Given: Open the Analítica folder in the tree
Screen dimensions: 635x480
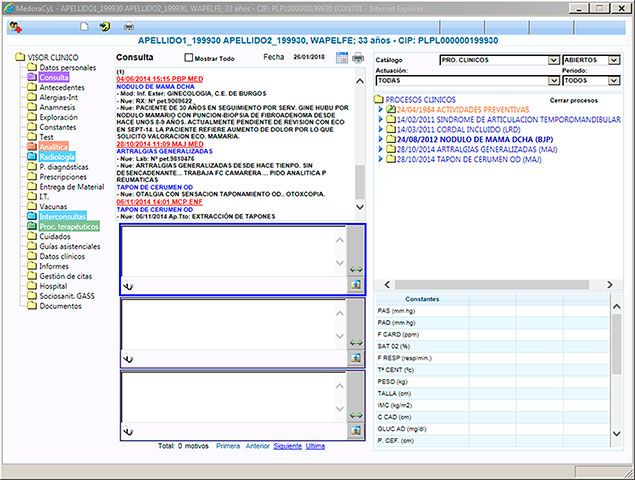Looking at the screenshot, I should coord(54,147).
